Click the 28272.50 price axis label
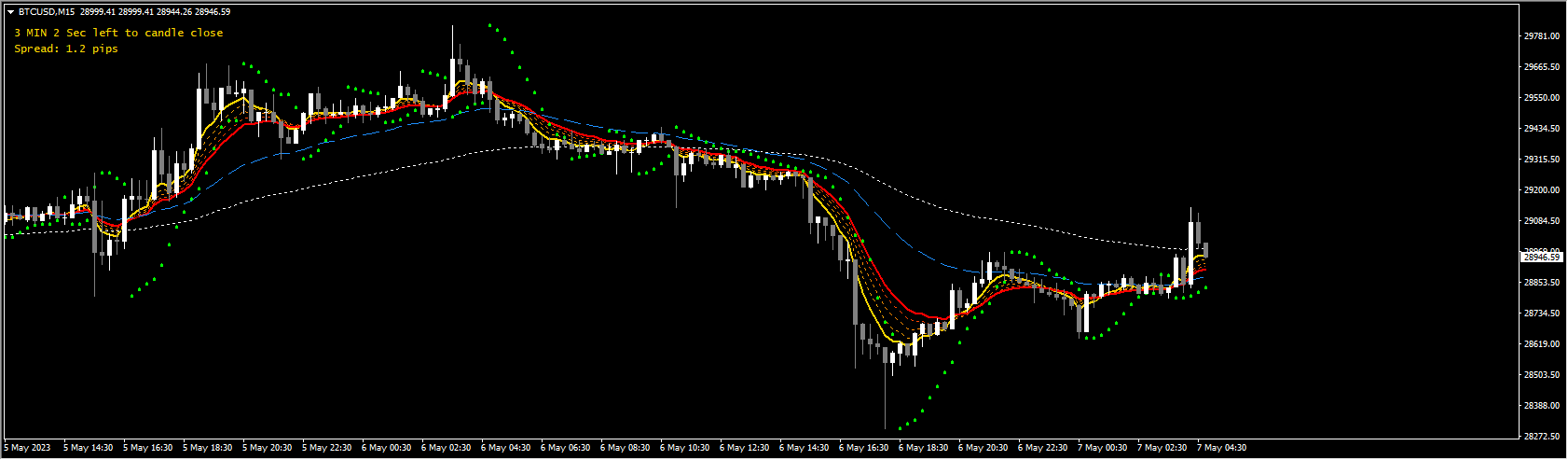 (1542, 437)
